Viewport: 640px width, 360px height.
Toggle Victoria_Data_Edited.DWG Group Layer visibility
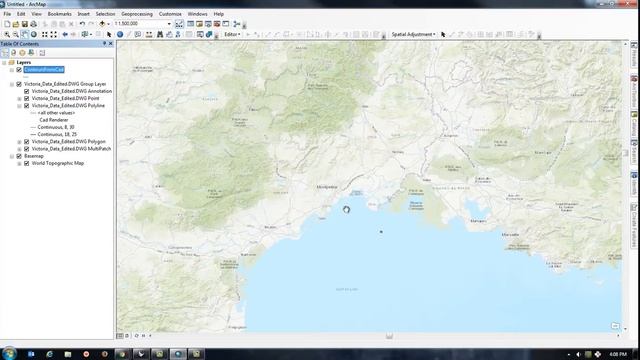point(19,84)
